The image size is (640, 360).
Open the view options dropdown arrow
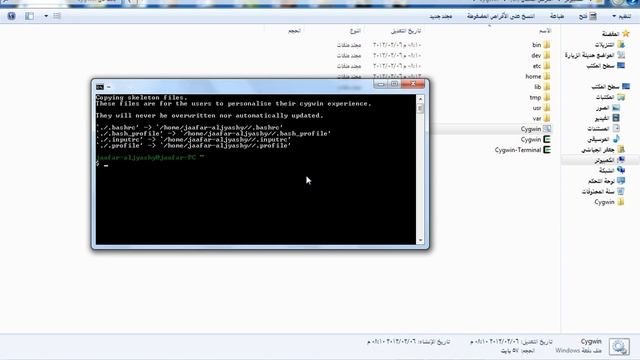[46, 16]
